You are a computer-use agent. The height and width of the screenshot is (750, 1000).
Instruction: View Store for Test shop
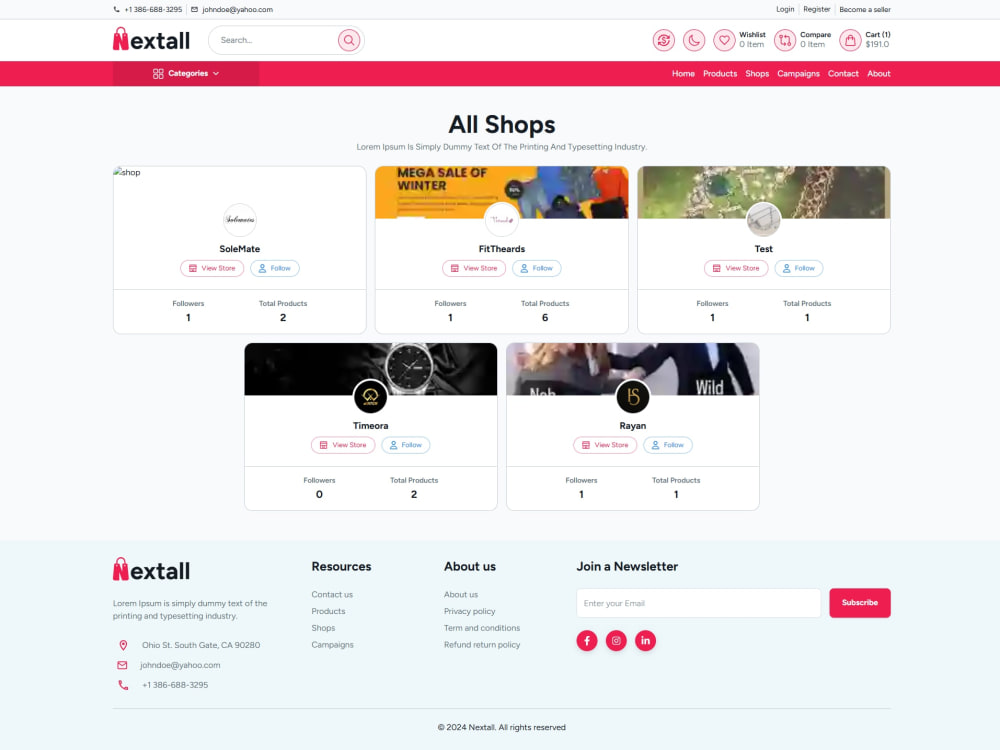point(736,268)
